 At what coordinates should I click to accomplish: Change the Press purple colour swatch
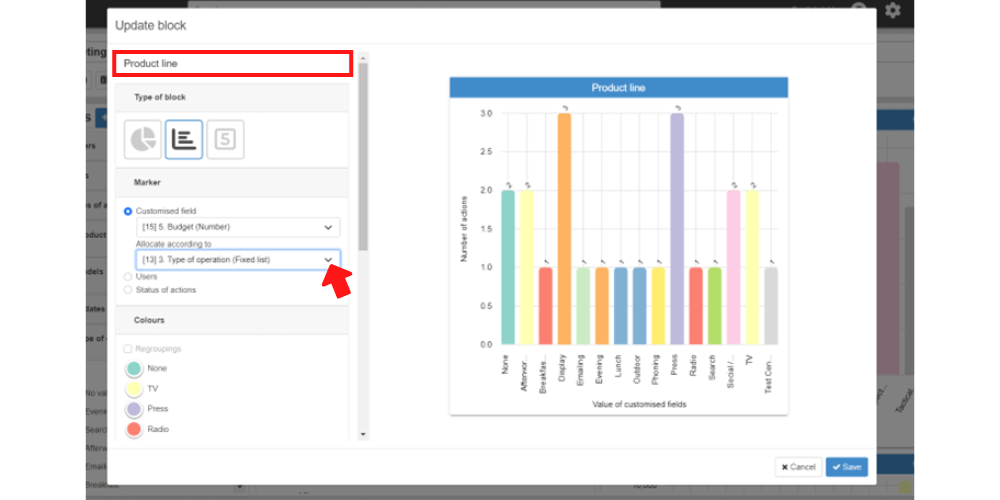coord(134,409)
